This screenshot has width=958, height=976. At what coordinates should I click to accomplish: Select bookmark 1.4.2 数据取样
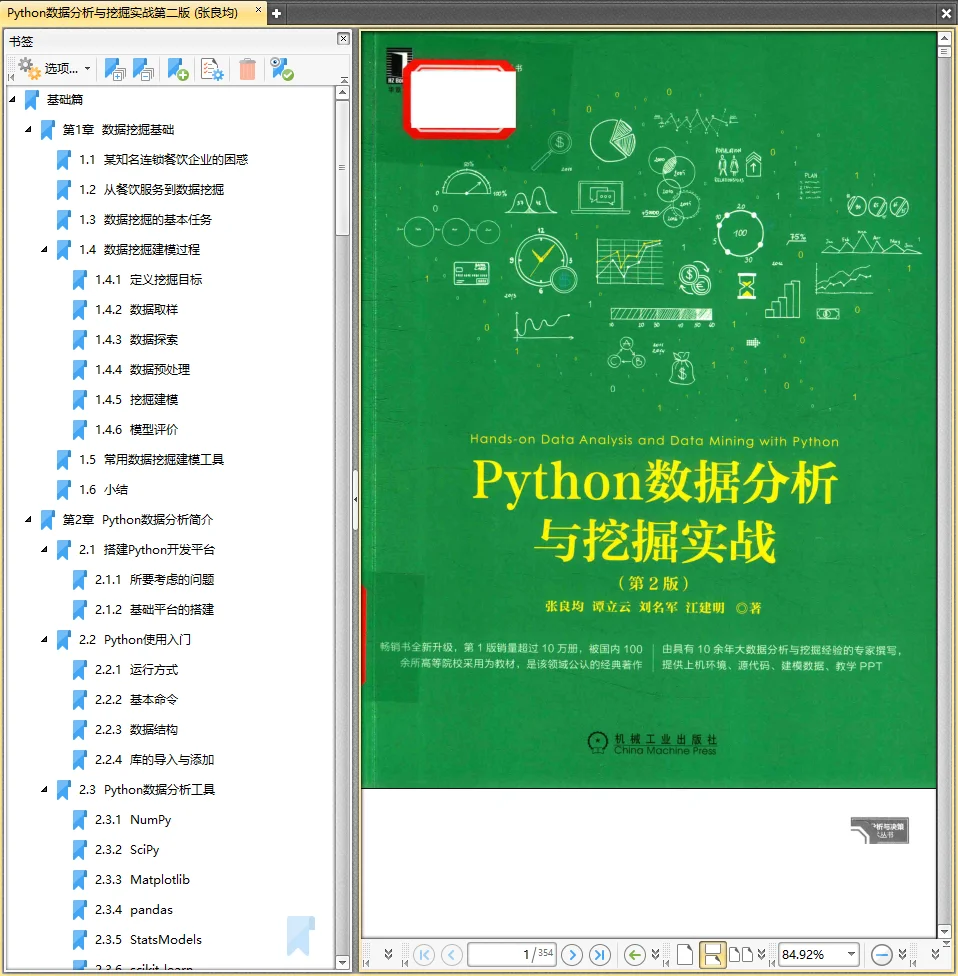click(136, 309)
